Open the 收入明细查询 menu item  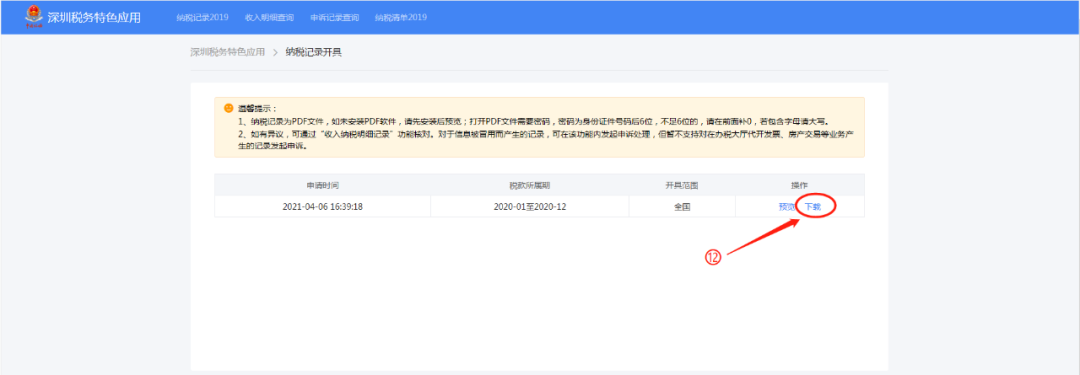(269, 17)
